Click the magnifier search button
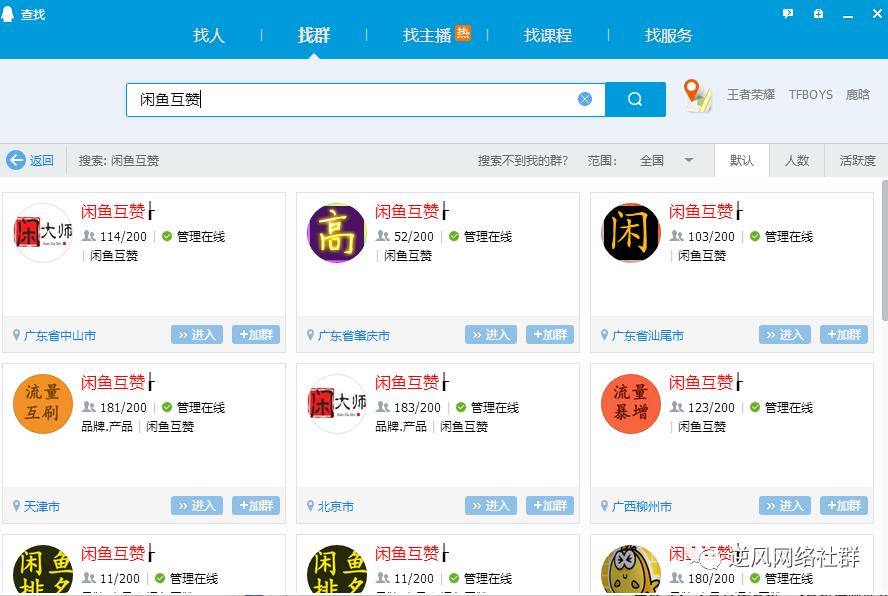The width and height of the screenshot is (888, 596). [x=635, y=99]
